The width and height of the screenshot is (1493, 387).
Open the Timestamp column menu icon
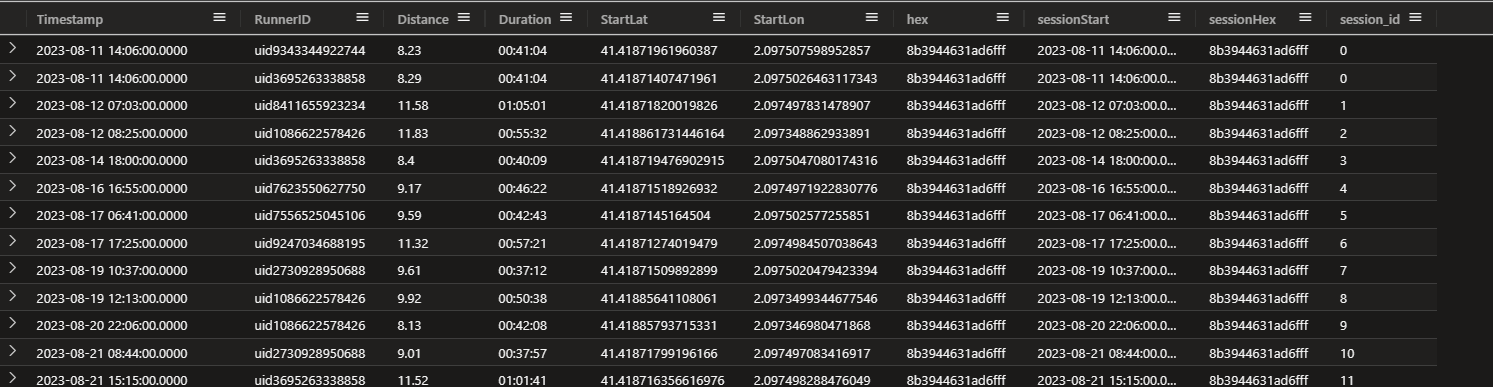(x=220, y=18)
